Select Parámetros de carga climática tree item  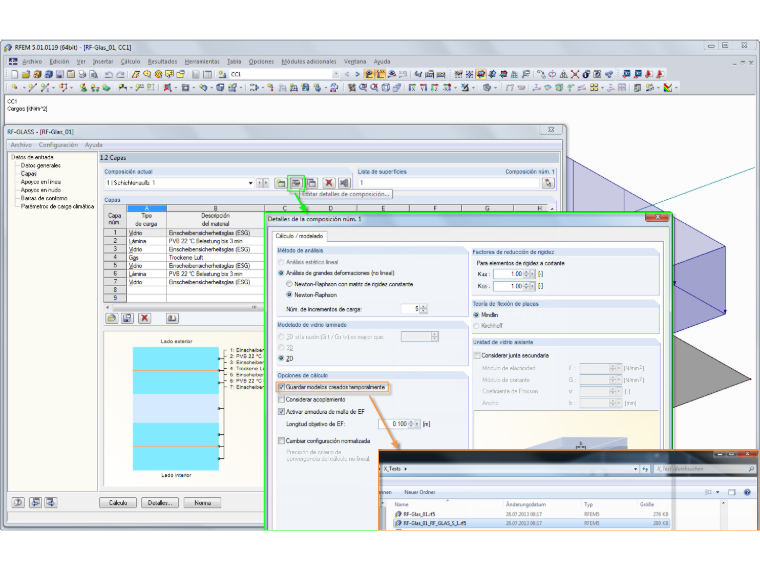click(57, 206)
